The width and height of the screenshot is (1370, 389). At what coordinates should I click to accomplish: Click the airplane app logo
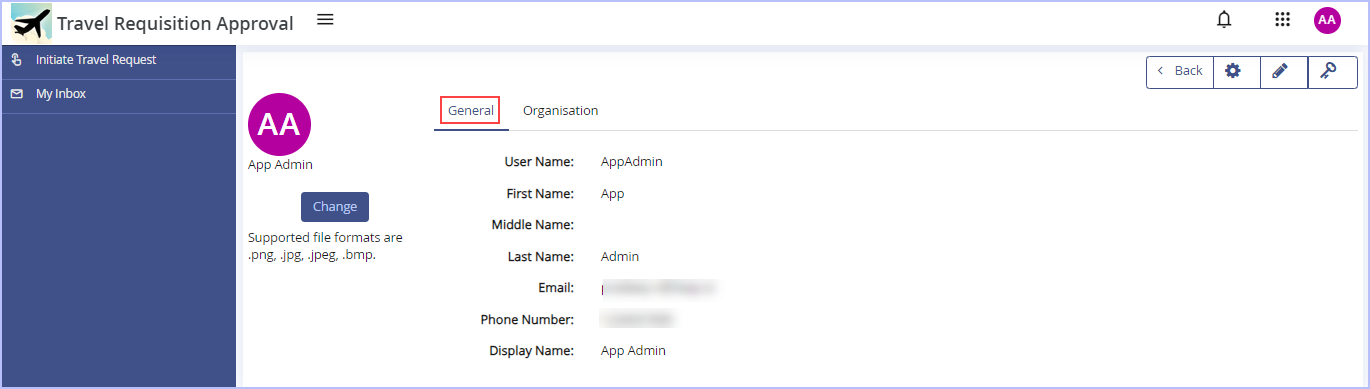[31, 22]
